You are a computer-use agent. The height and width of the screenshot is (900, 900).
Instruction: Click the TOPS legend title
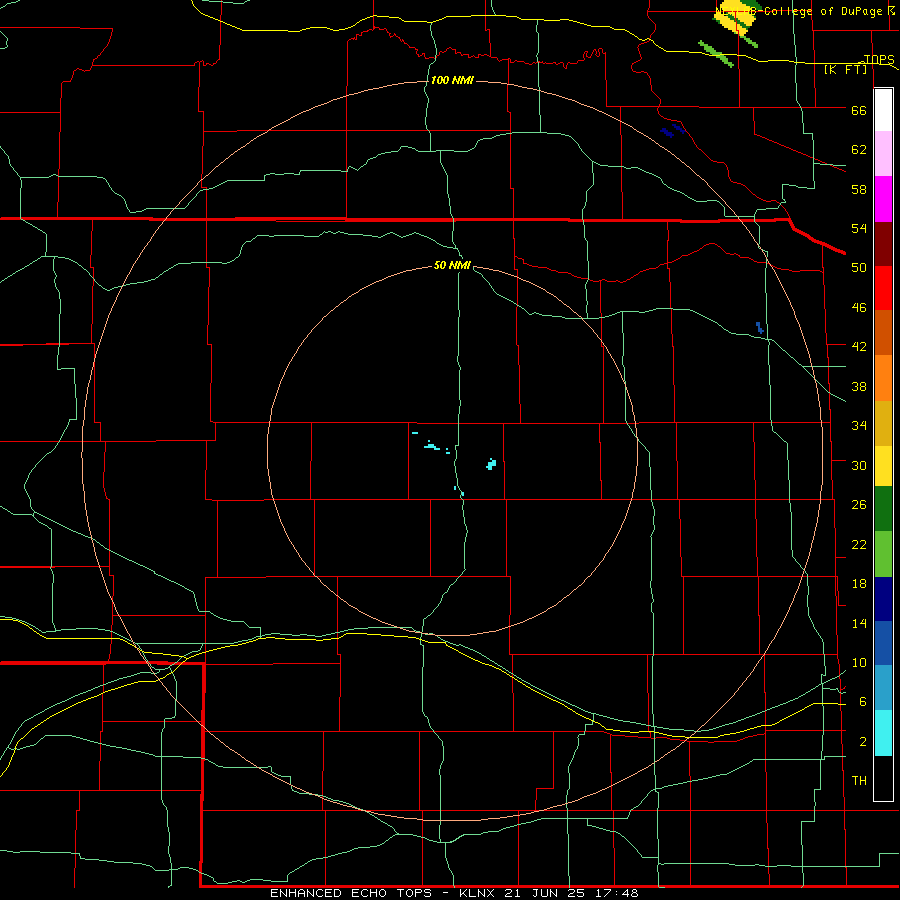878,59
